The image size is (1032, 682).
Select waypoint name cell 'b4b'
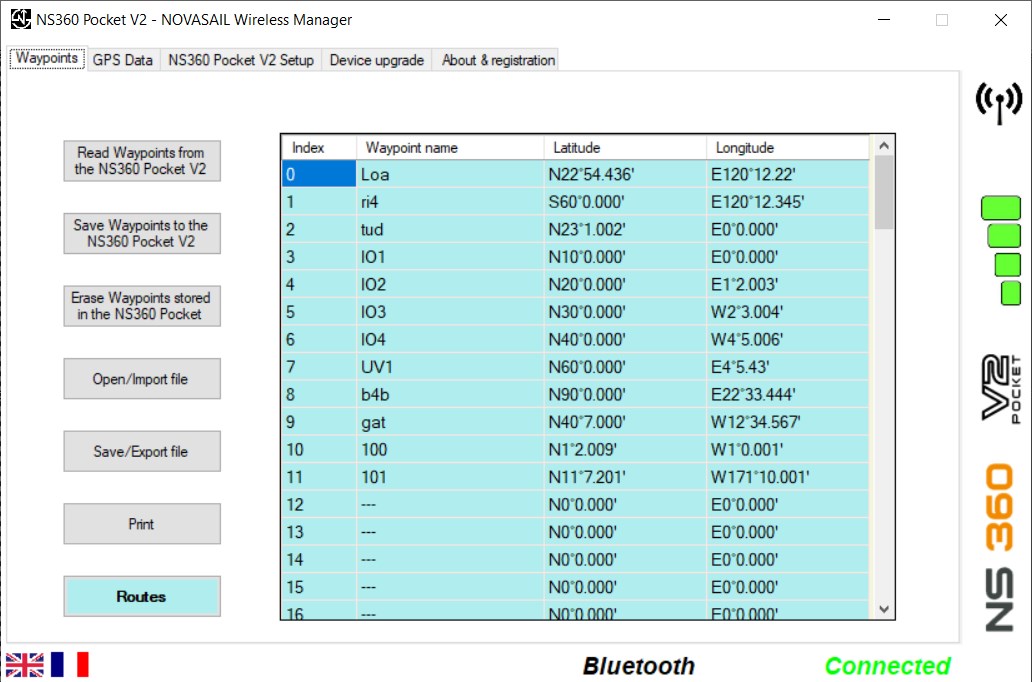[450, 394]
